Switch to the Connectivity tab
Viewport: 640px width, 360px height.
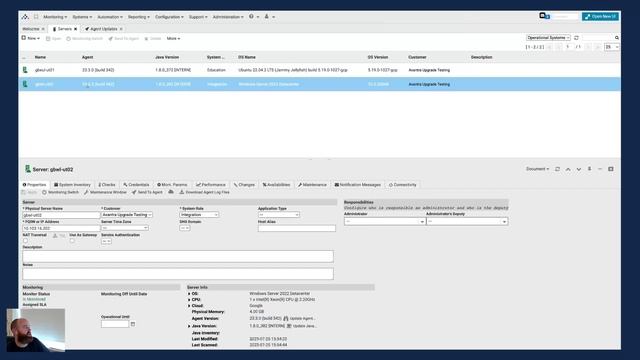point(402,185)
